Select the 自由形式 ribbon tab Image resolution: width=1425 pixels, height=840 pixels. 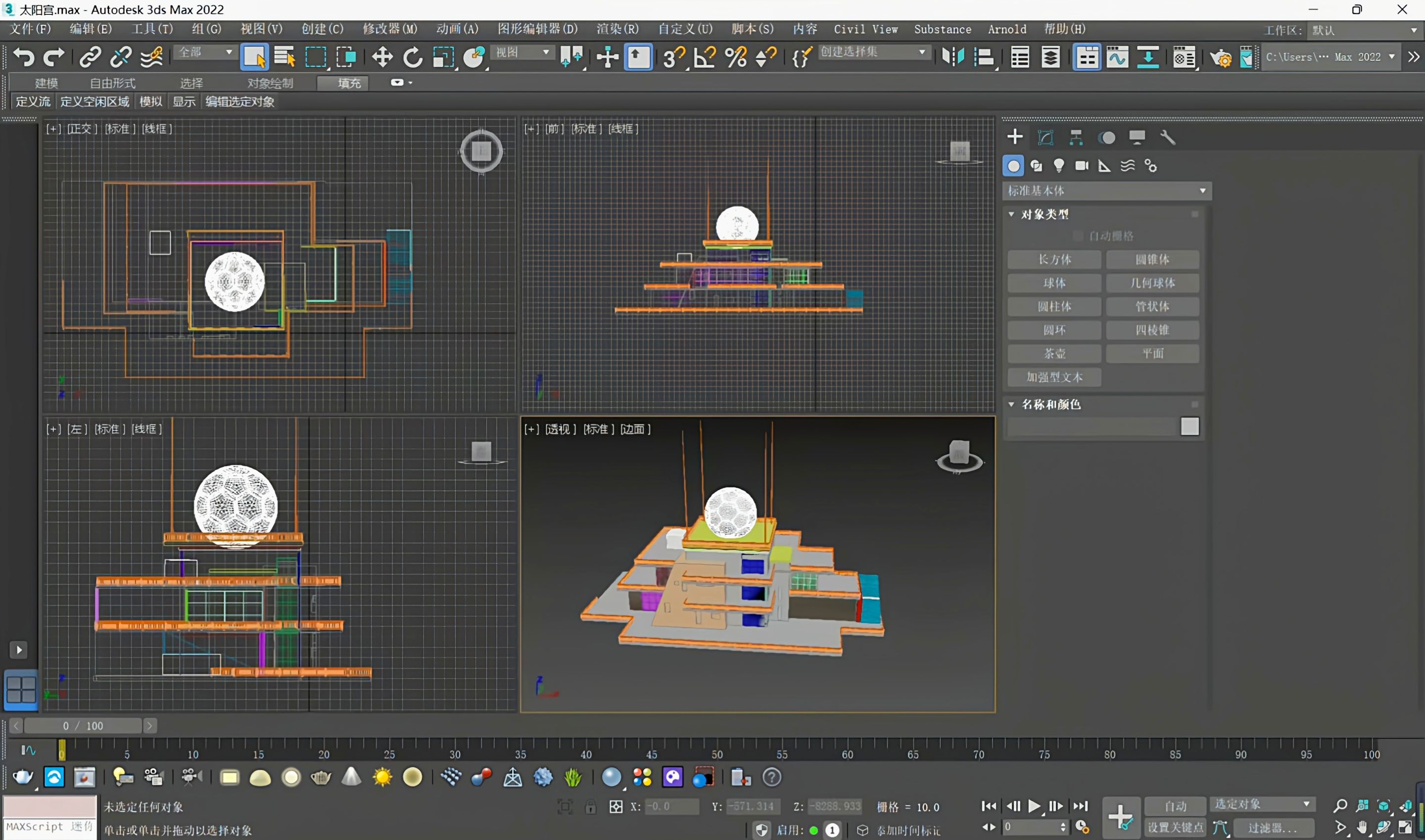tap(113, 83)
